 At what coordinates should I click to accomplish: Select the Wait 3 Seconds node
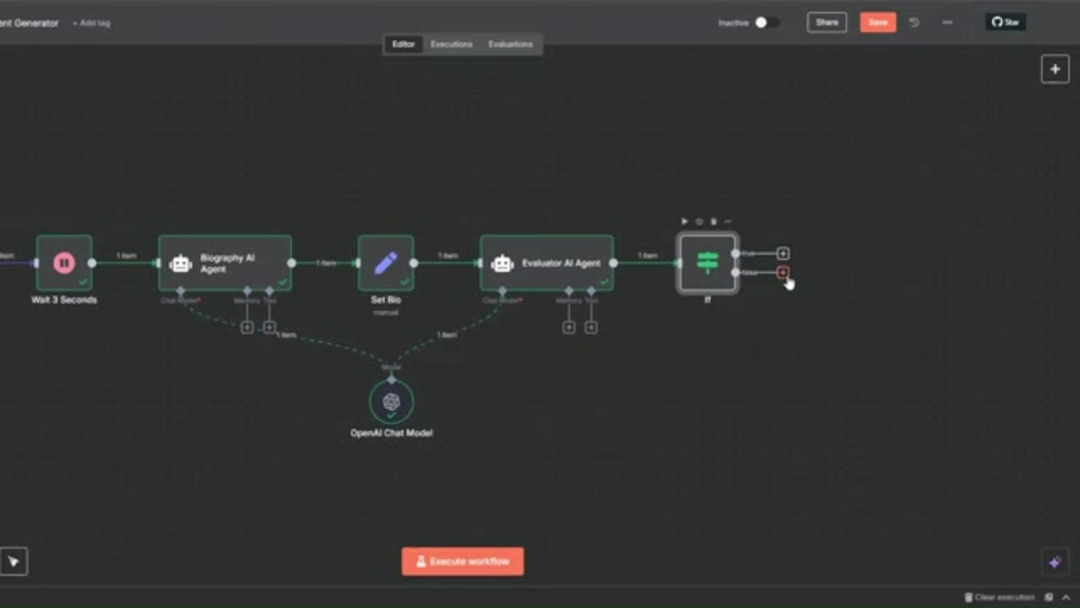pos(64,263)
